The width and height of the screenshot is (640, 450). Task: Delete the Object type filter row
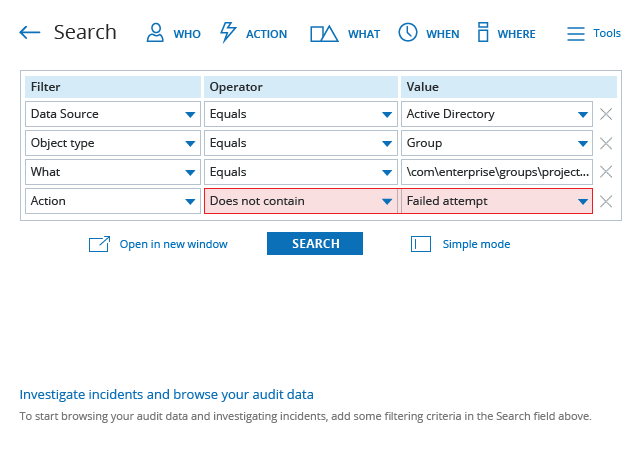pyautogui.click(x=606, y=143)
